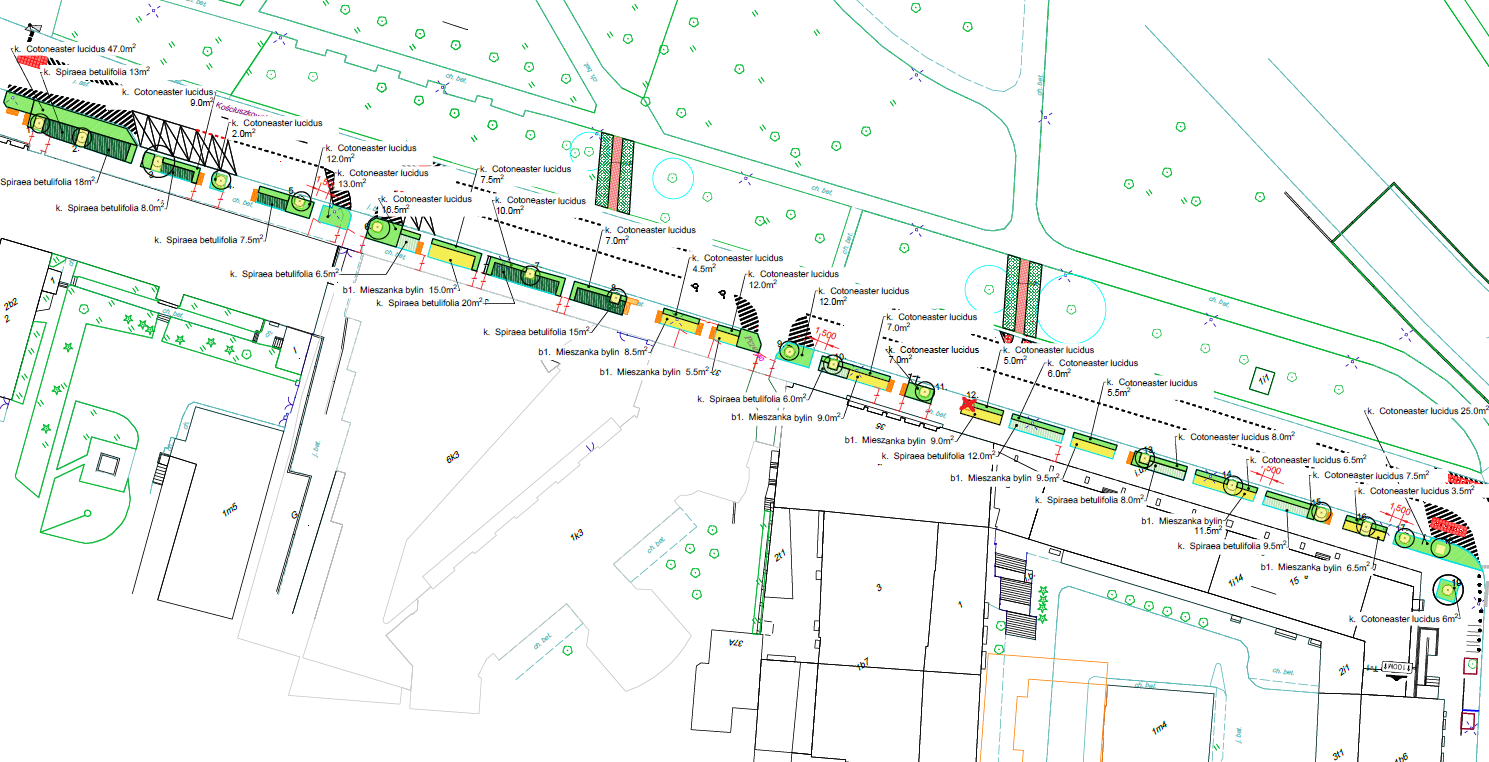Click the circled tree symbol numbered 14
The height and width of the screenshot is (762, 1489).
tap(1233, 484)
